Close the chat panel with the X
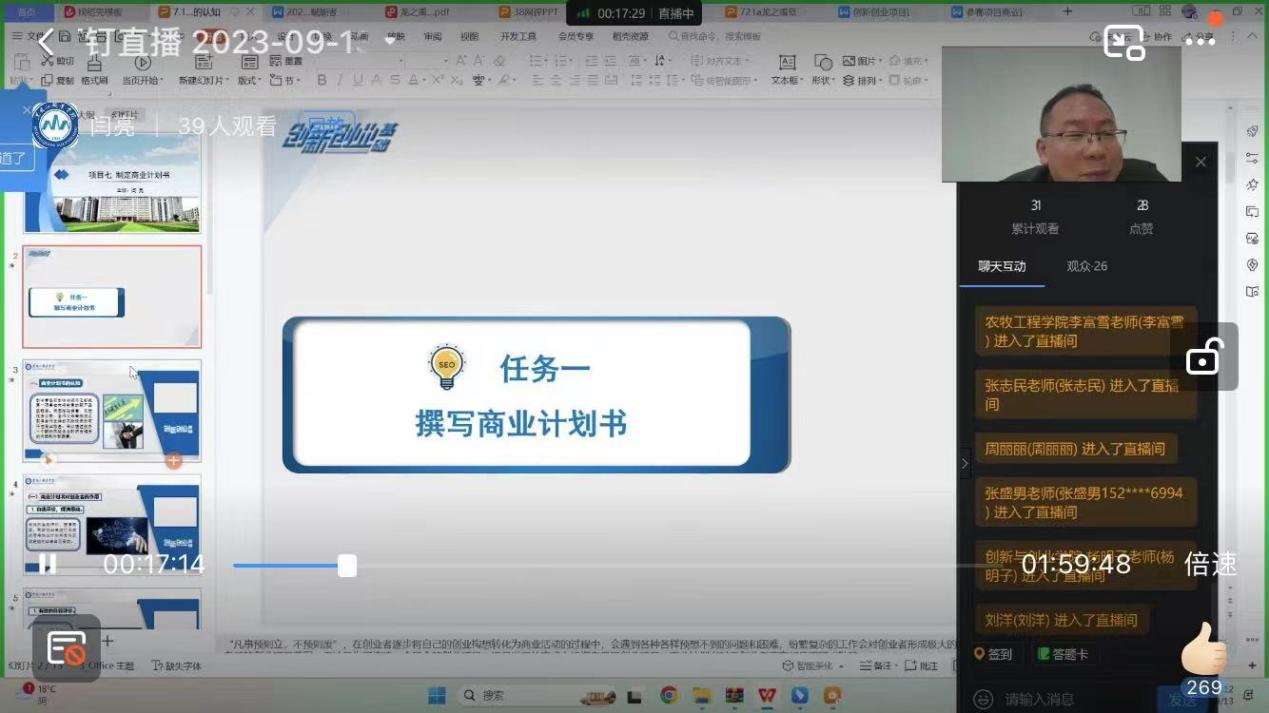The height and width of the screenshot is (713, 1269). 1200,162
